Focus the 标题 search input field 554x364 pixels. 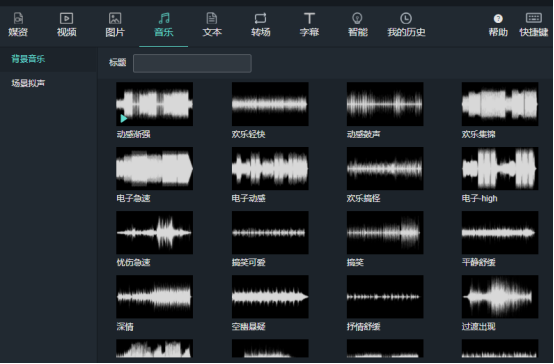192,63
